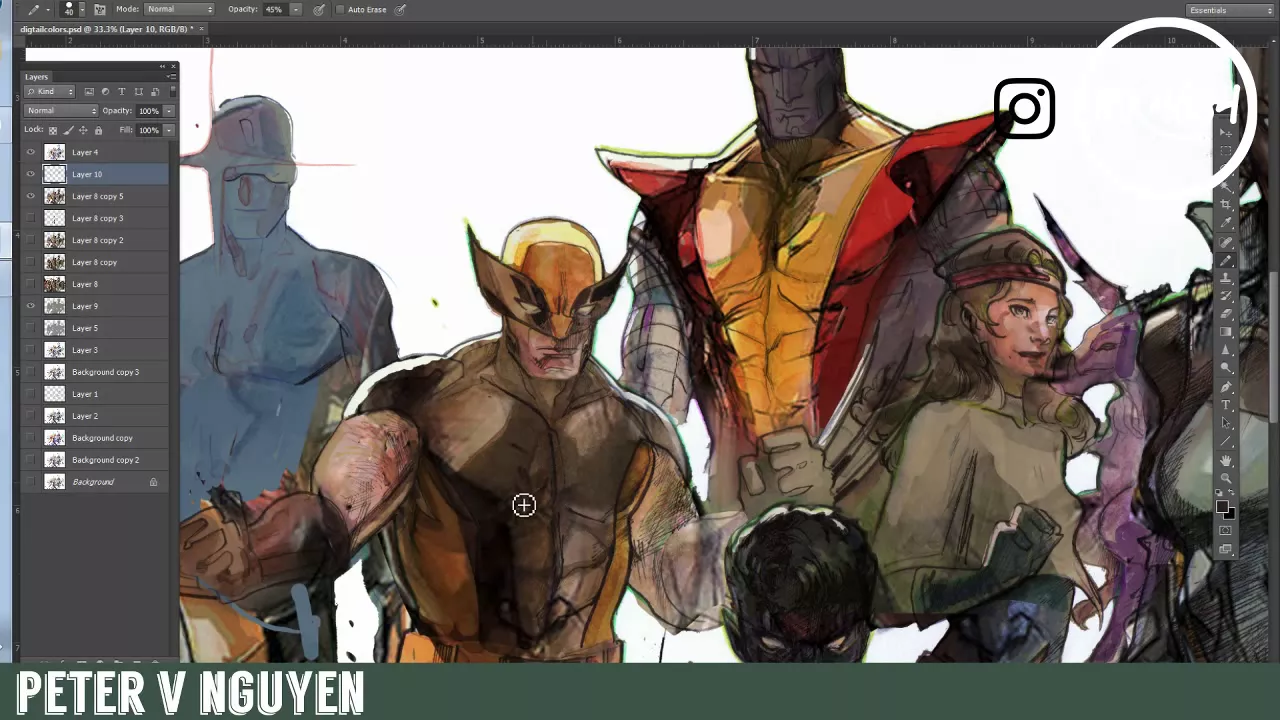Open the layer Fill slider arrow
Screen dimensions: 1280x720
tap(169, 130)
